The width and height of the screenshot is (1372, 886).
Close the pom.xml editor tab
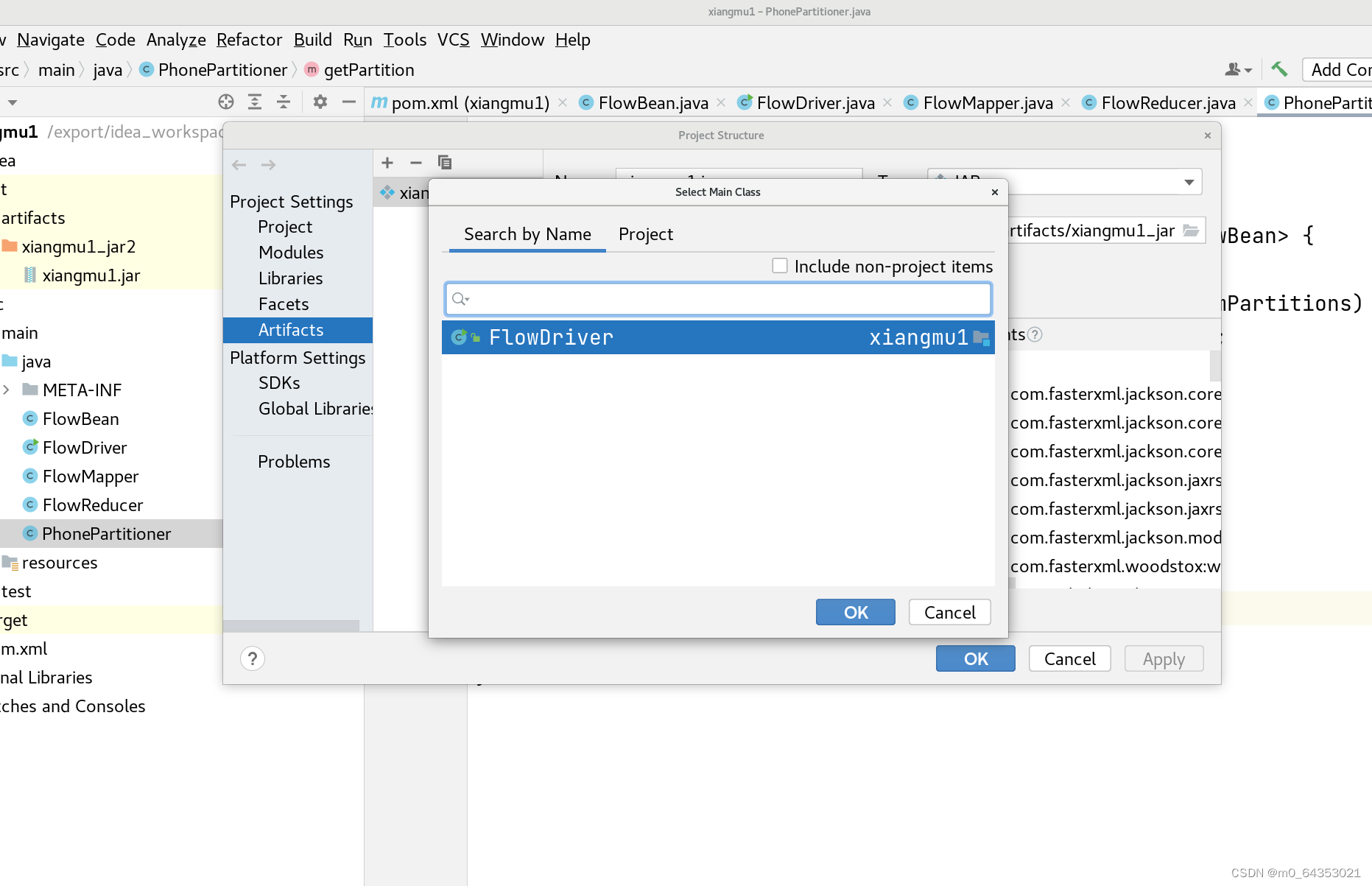[563, 102]
